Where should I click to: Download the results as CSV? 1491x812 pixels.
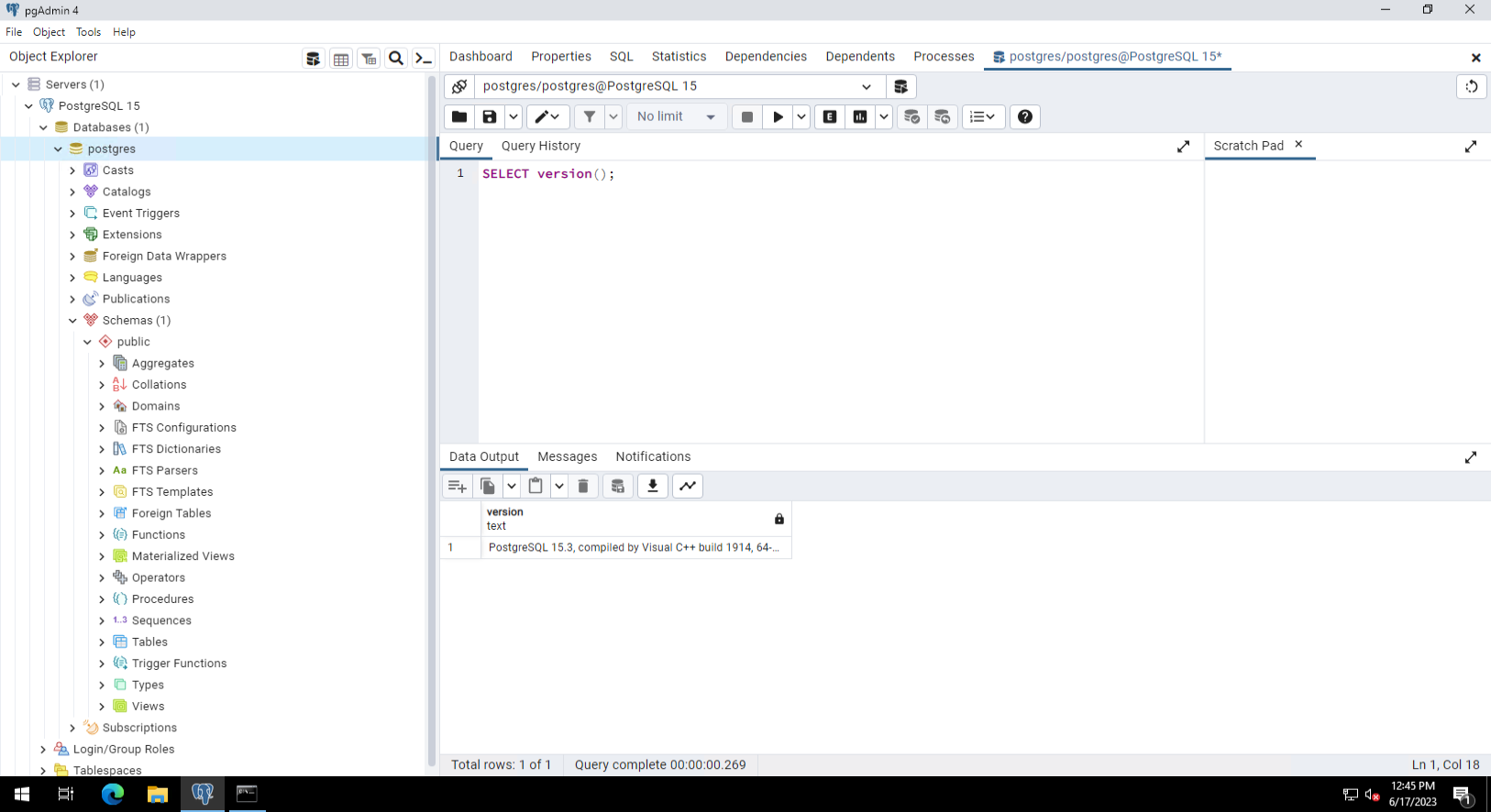coord(653,487)
